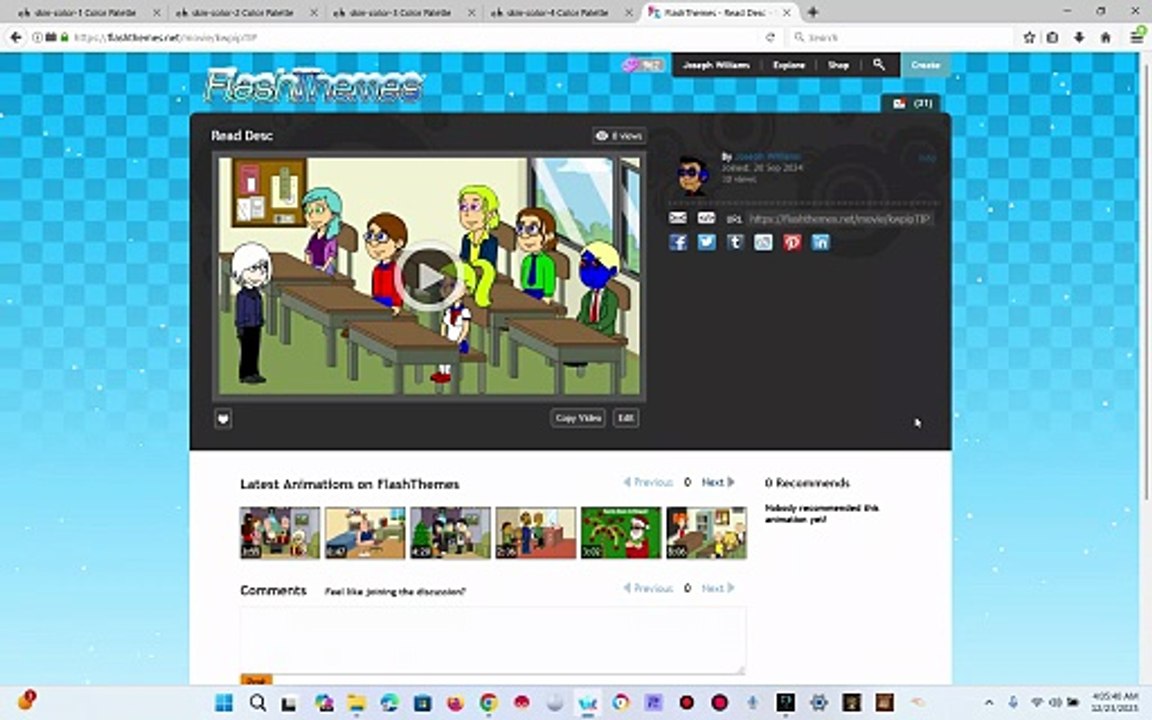Screen dimensions: 1152x720
Task: Click the email share envelope icon
Action: tap(677, 217)
